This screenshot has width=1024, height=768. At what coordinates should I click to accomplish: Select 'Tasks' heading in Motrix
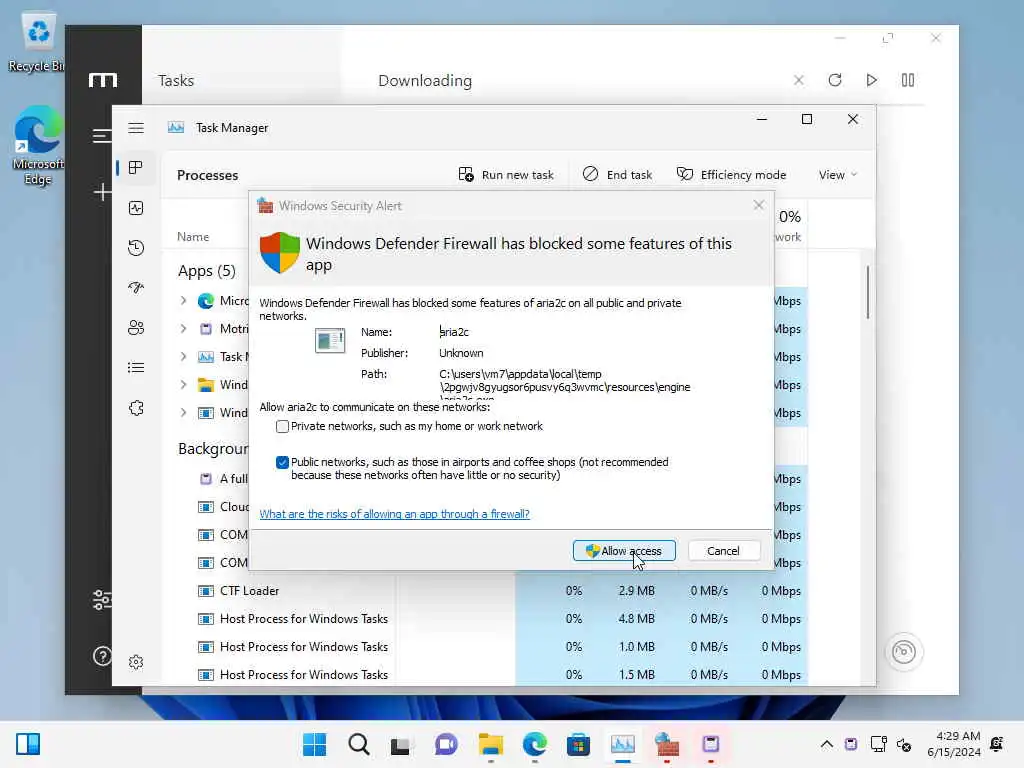pos(176,80)
